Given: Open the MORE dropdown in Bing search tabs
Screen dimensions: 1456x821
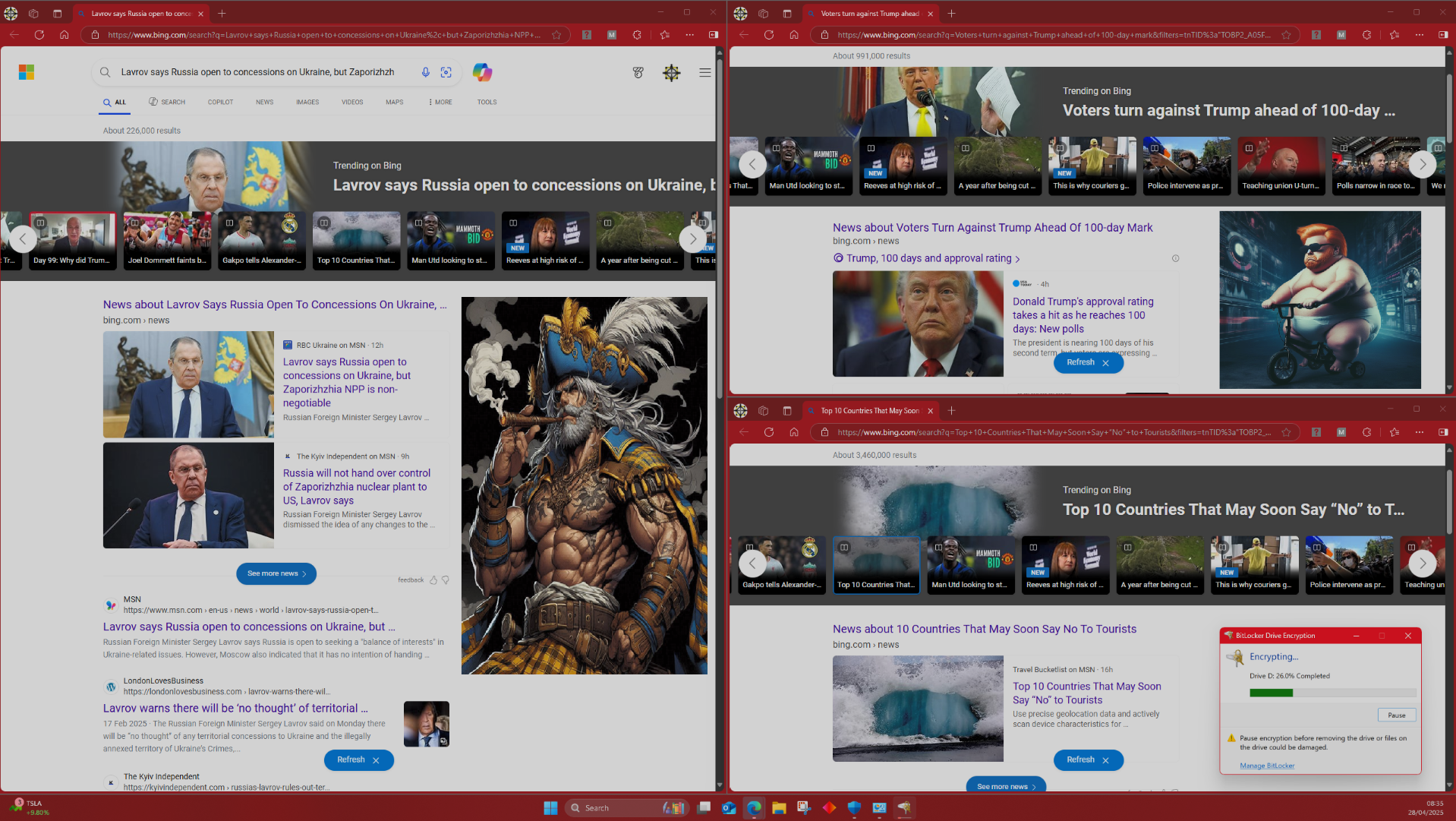Looking at the screenshot, I should [440, 102].
